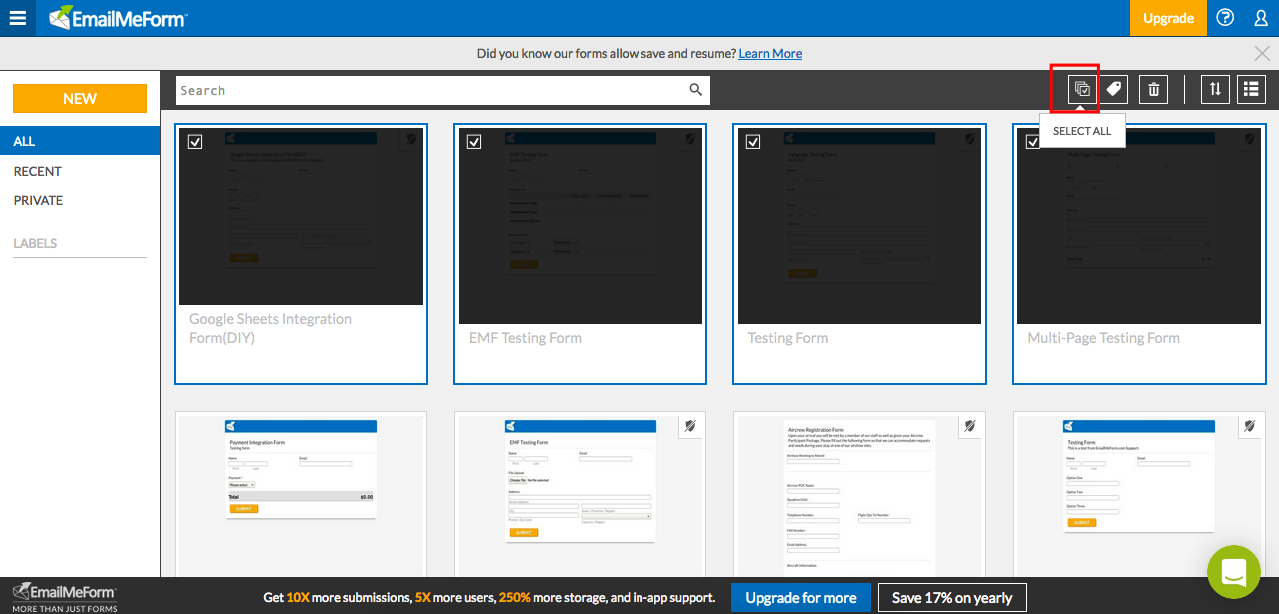Click the Google Sheets Integration Form(DIY) title
This screenshot has height=614, width=1279.
click(271, 328)
